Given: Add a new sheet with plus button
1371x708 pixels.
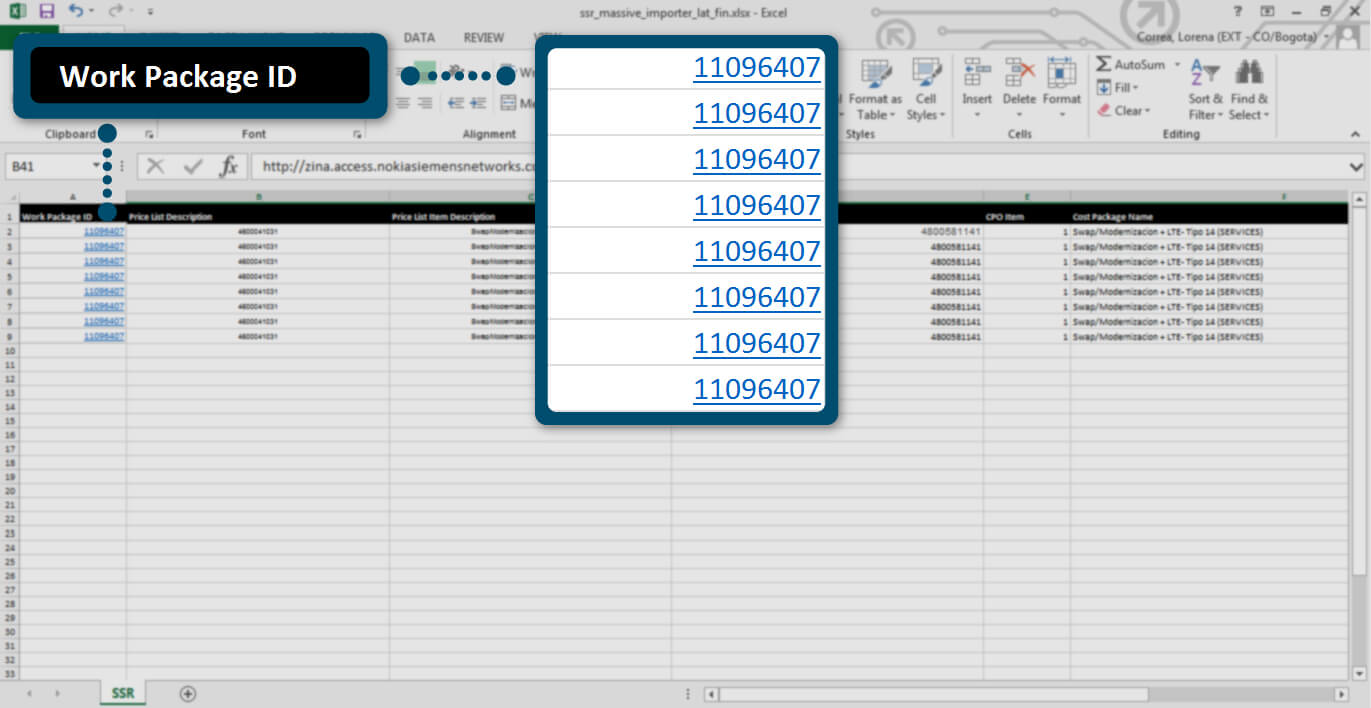Looking at the screenshot, I should tap(187, 693).
